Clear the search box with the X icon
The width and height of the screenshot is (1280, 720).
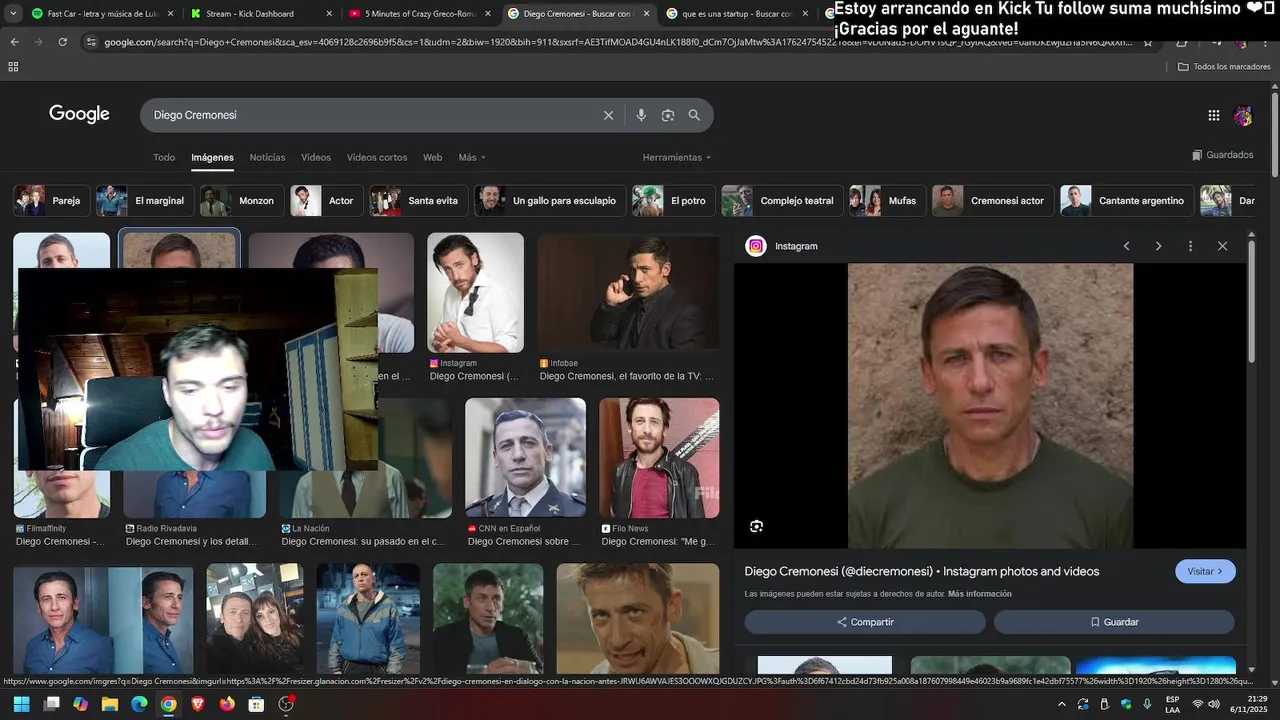coord(608,115)
